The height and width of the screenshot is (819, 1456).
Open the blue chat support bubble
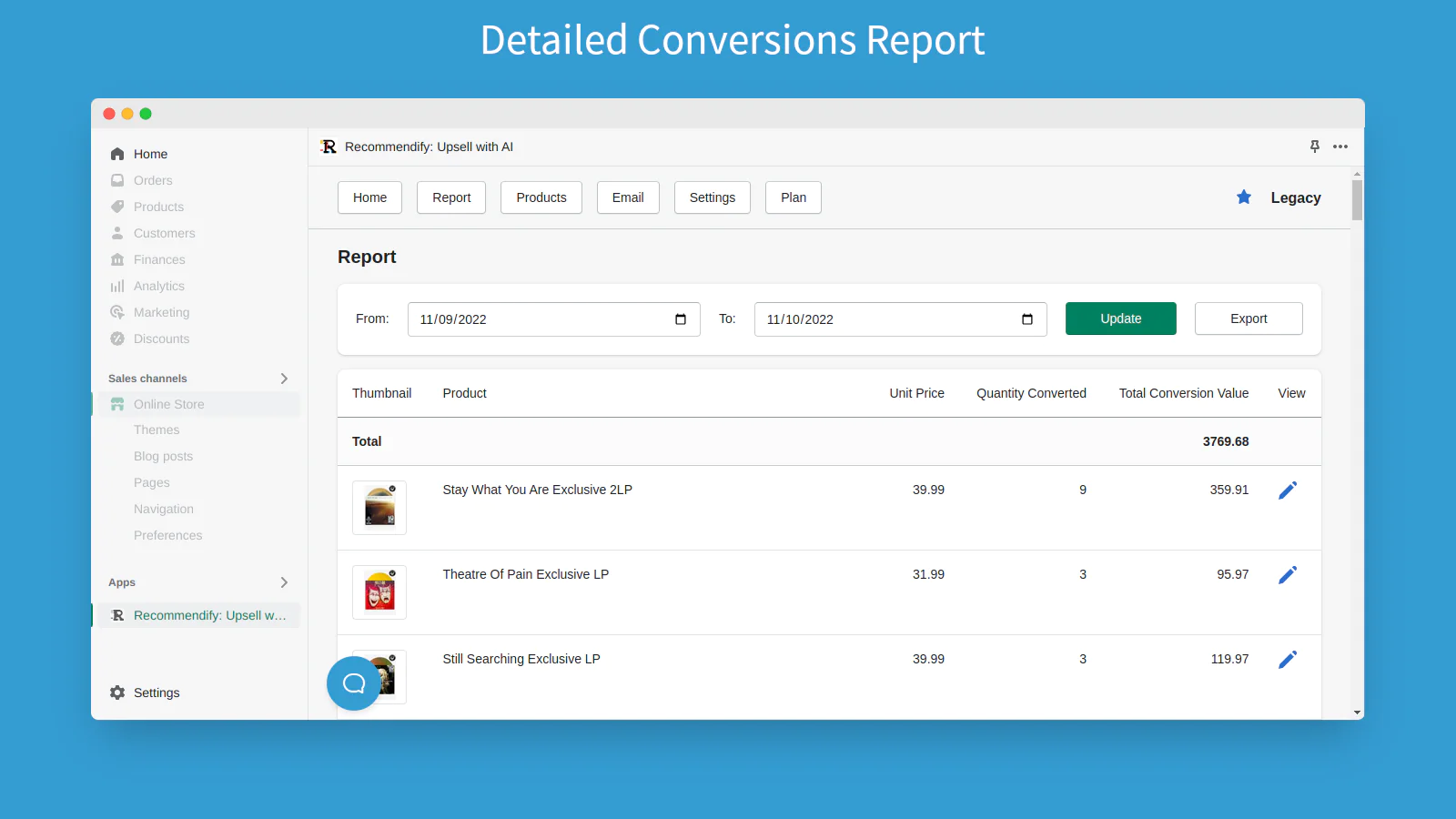click(x=354, y=683)
